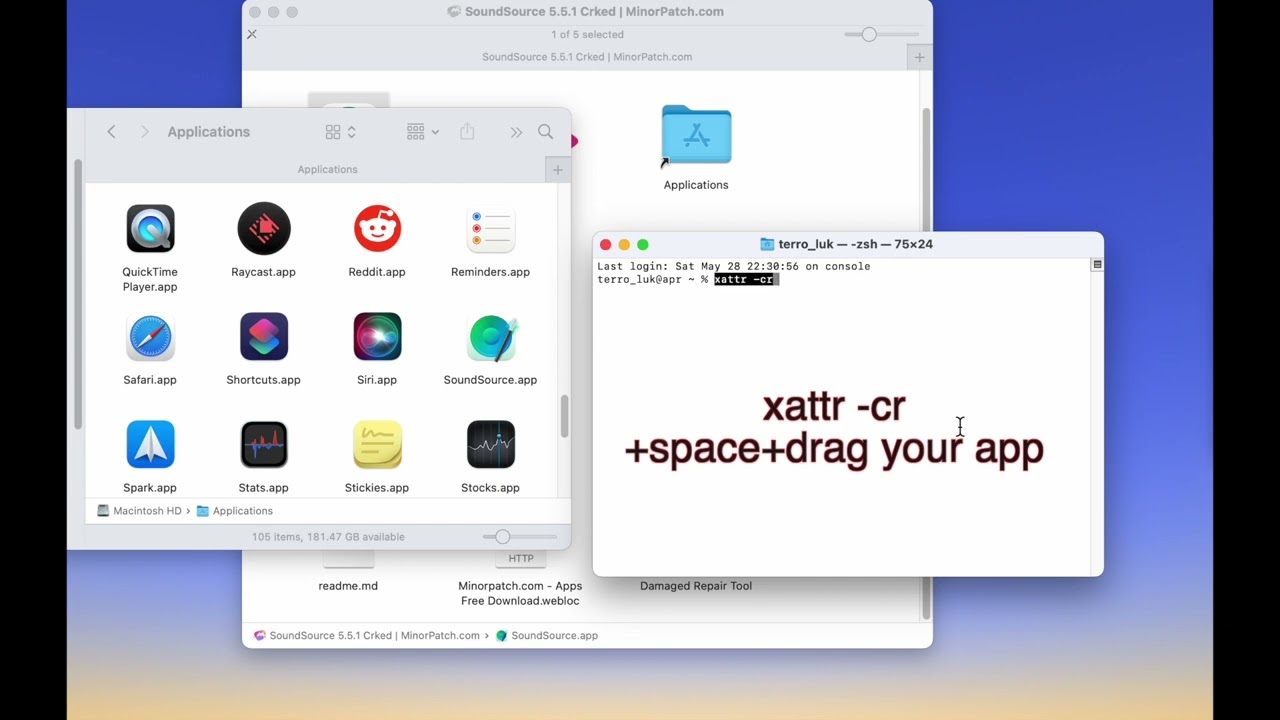Image resolution: width=1280 pixels, height=720 pixels.
Task: Select the Safari.app icon
Action: coord(150,337)
